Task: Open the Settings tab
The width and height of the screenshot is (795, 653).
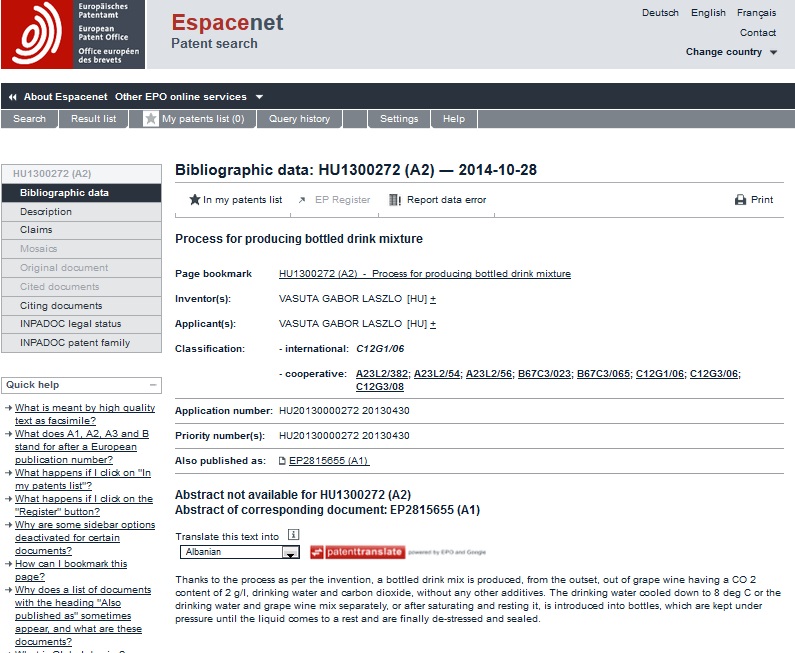Action: [x=399, y=119]
